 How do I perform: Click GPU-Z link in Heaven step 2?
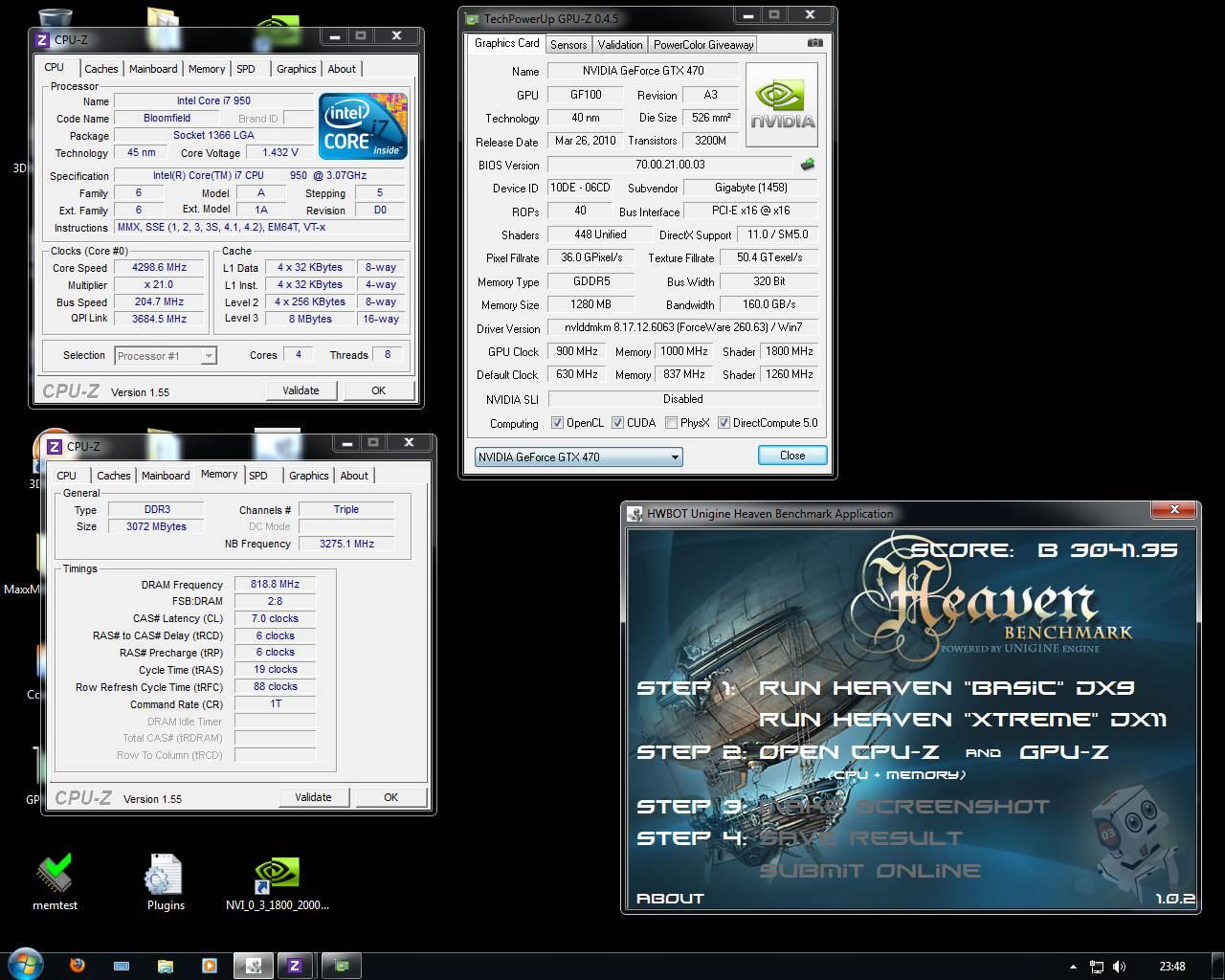click(1064, 752)
